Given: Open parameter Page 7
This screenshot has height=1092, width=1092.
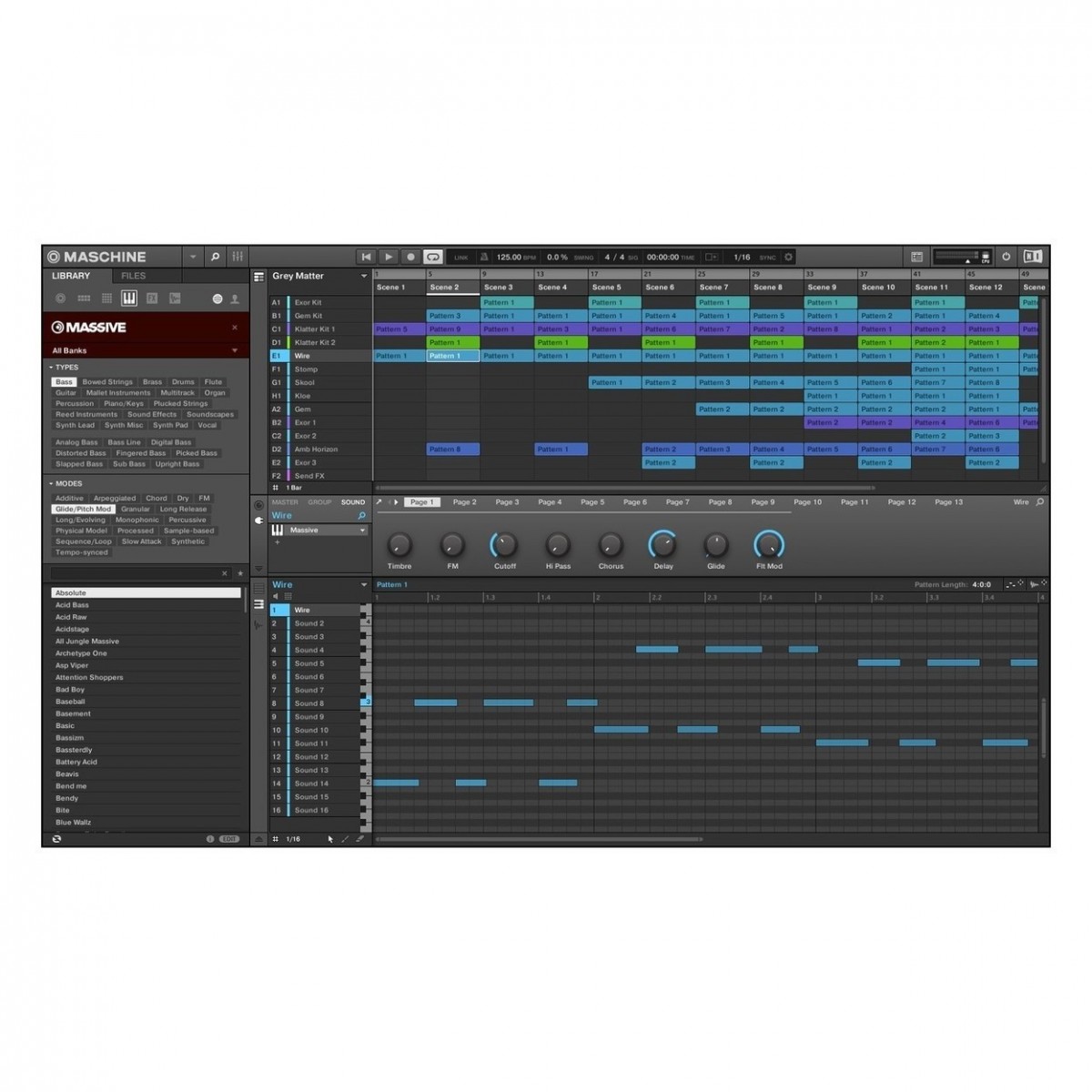Looking at the screenshot, I should coord(677,502).
